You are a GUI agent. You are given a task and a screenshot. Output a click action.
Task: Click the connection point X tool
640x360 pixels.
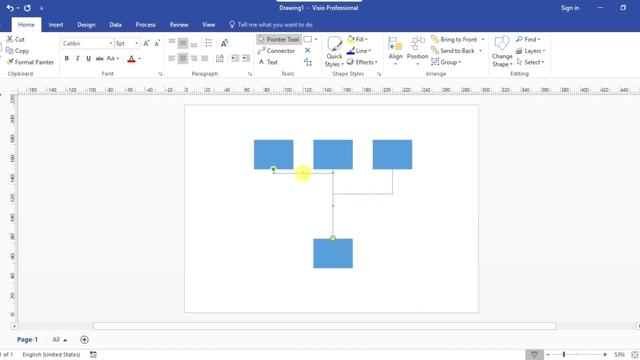[307, 50]
